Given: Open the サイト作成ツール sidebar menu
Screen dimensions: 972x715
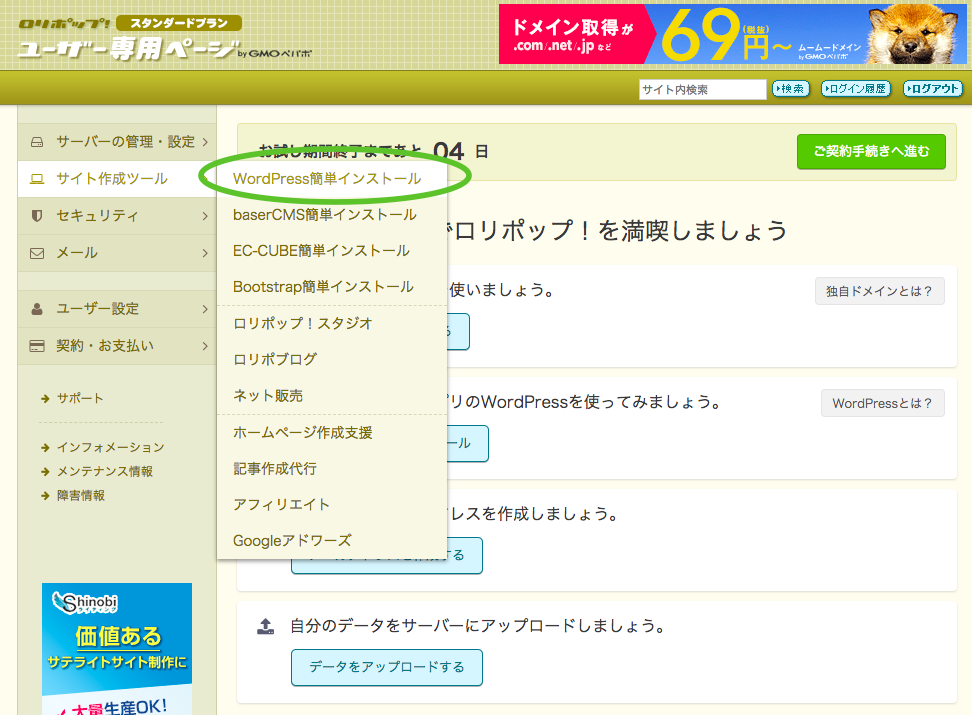Looking at the screenshot, I should click(117, 179).
